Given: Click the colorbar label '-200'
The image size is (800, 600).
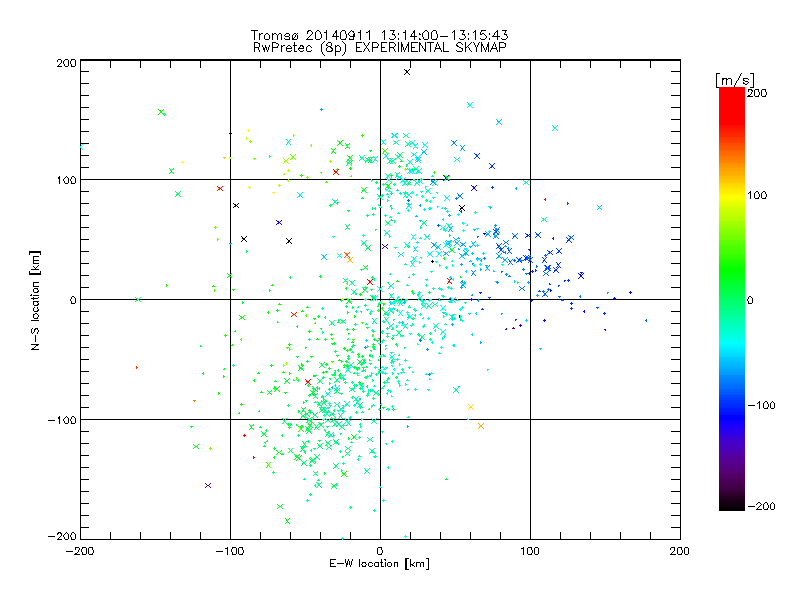Looking at the screenshot, I should 761,506.
